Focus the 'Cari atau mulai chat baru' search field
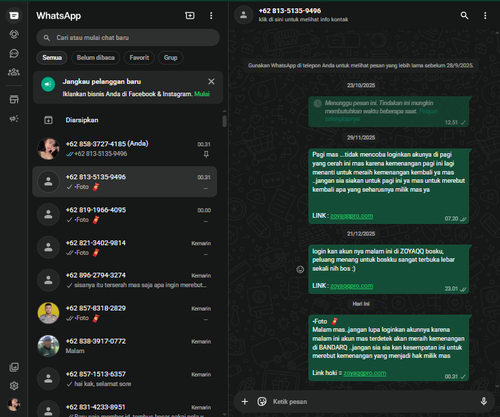This screenshot has width=500, height=417. pos(128,38)
